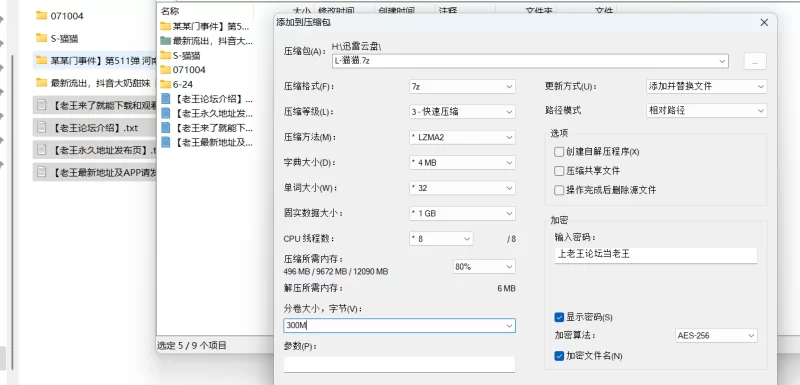Select 【老王永久地址发布页】 name in left pane
Image resolution: width=800 pixels, height=385 pixels.
coord(104,150)
